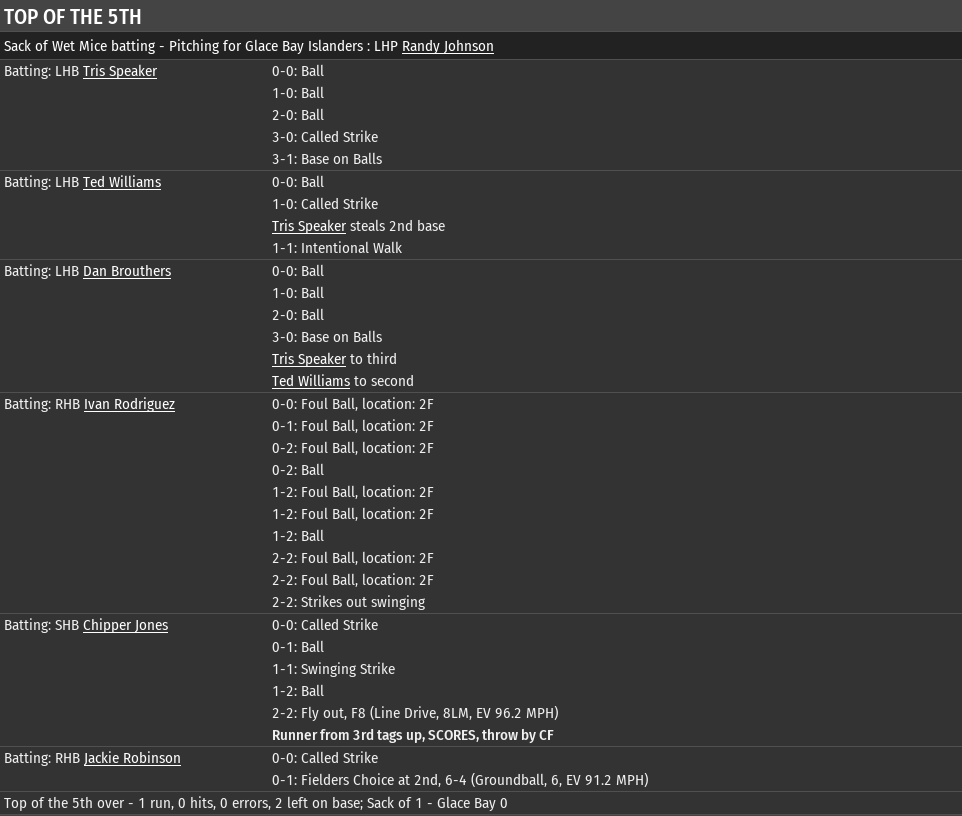Open Ivan Rodriguez player link
This screenshot has height=816, width=962.
click(129, 404)
